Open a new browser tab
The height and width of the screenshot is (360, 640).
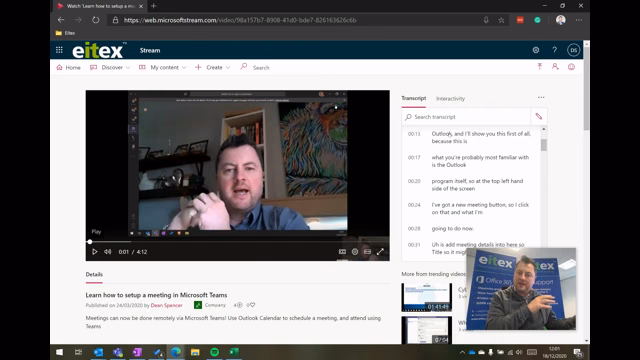point(153,6)
